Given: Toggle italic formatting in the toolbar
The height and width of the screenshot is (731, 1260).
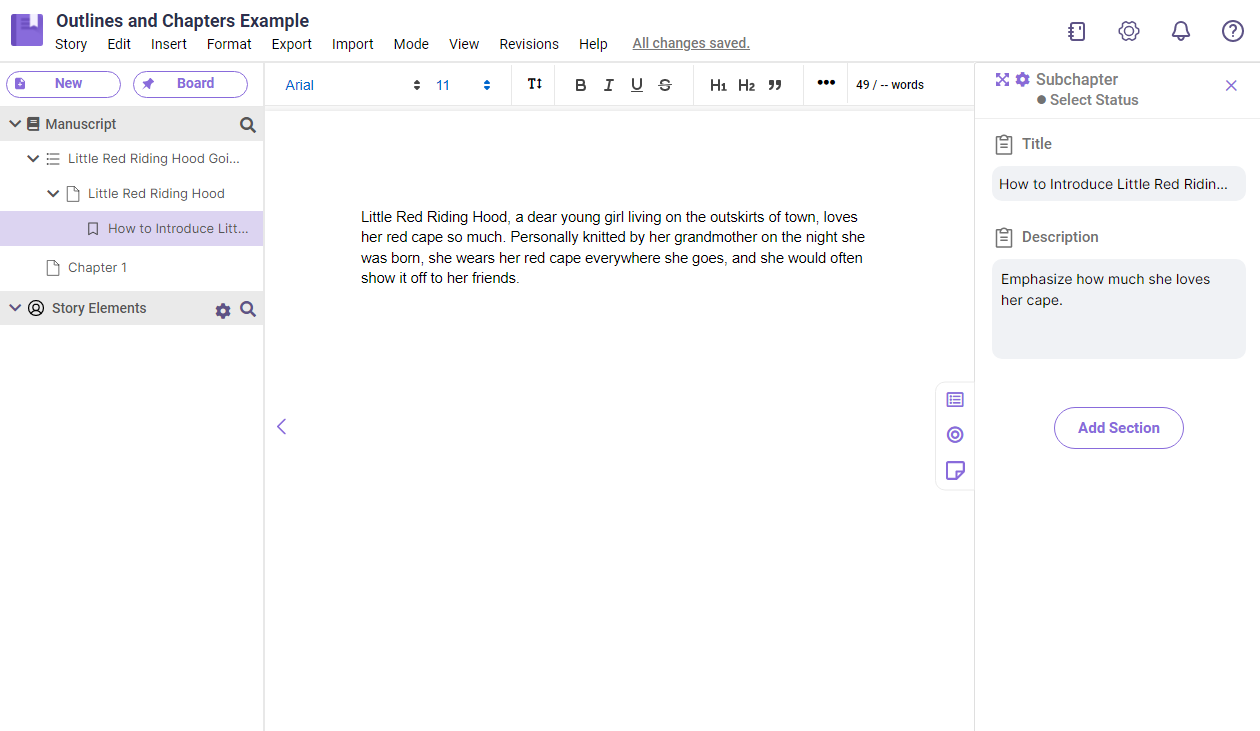Looking at the screenshot, I should pos(608,85).
